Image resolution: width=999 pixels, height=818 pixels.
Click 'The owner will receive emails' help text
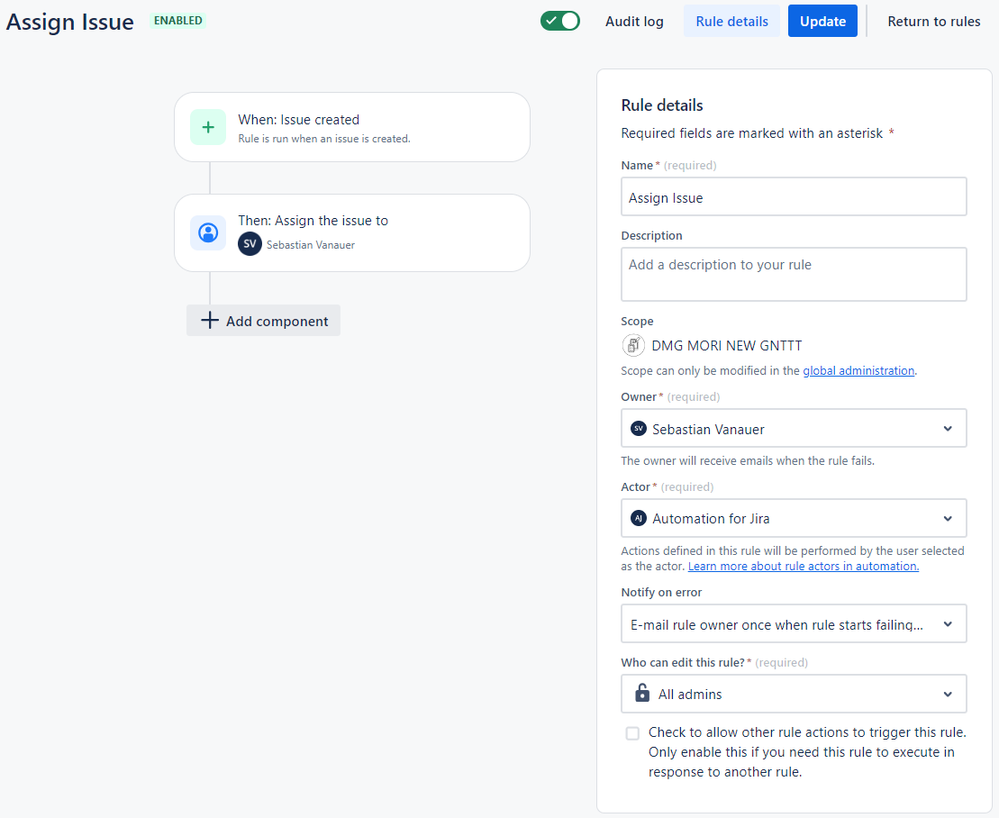pos(747,461)
